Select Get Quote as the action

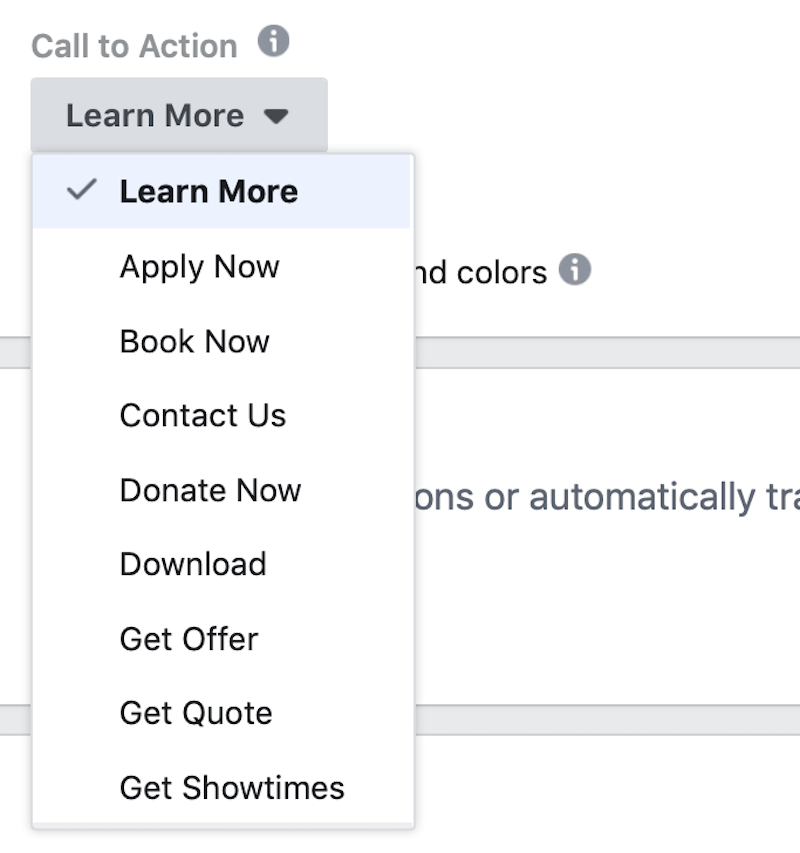pyautogui.click(x=195, y=712)
